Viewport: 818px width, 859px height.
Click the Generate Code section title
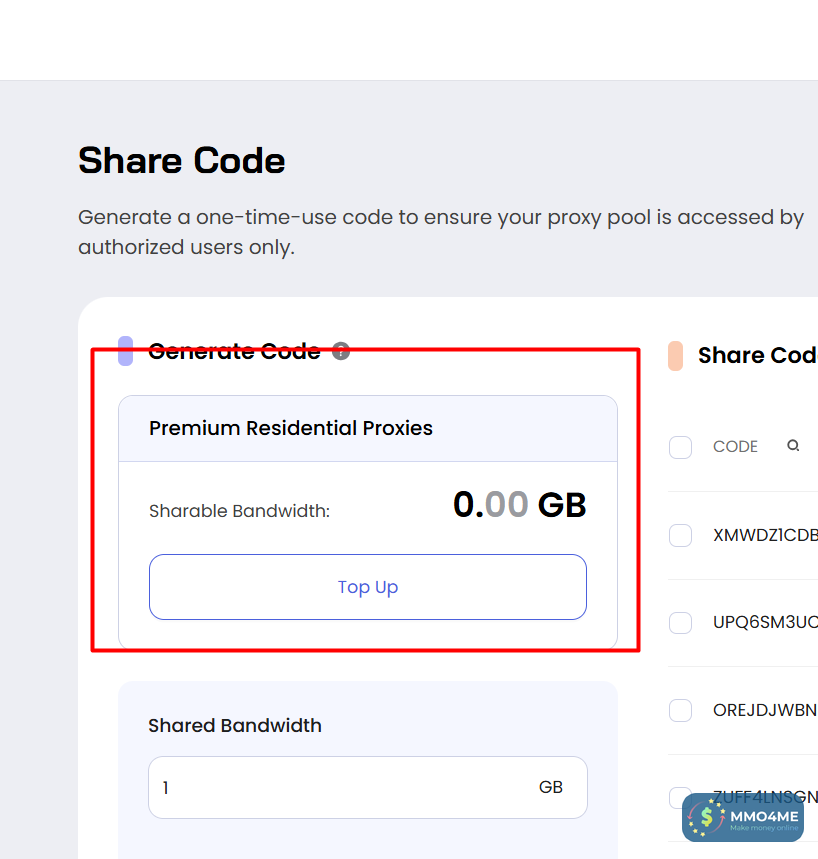(234, 351)
